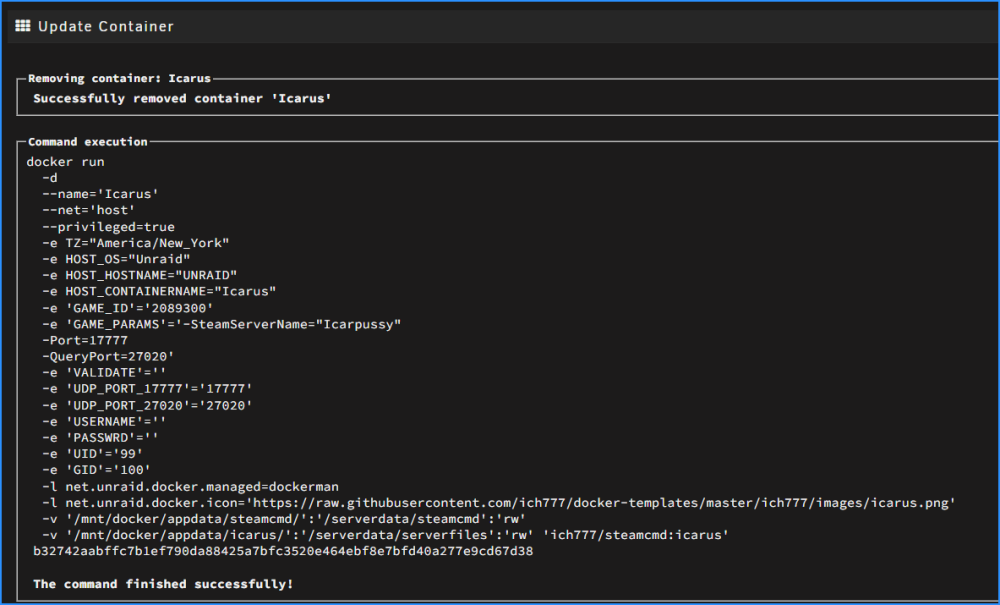Screen dimensions: 1000x605
Task: Click the 'Command execution' heading
Action: click(x=88, y=142)
